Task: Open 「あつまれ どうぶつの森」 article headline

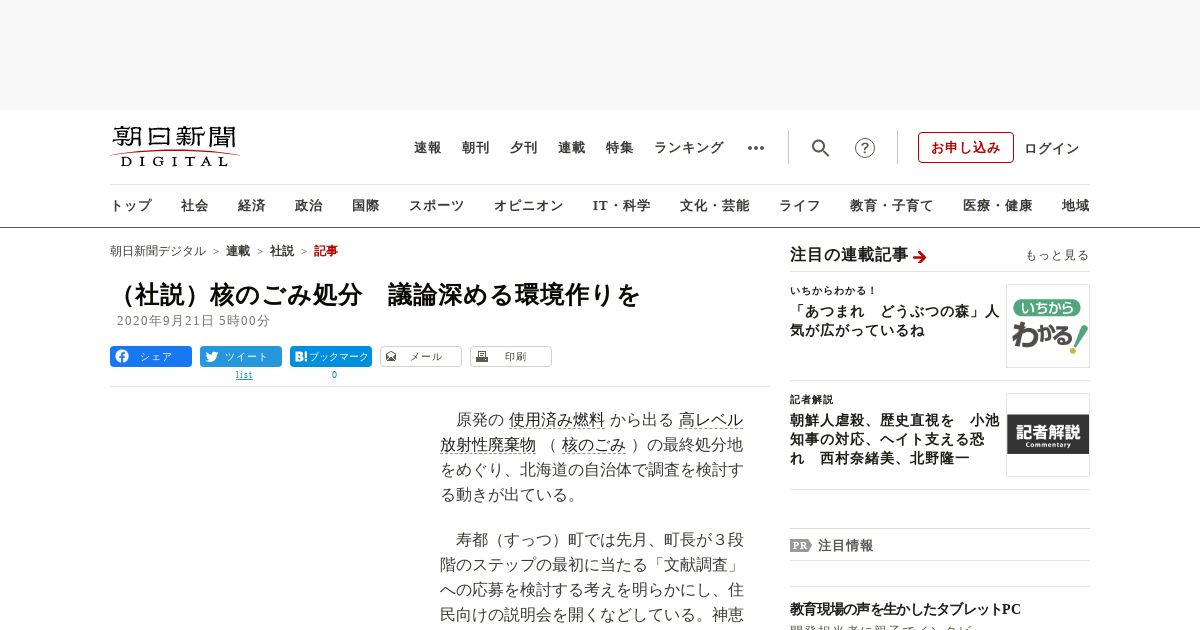Action: tap(895, 320)
